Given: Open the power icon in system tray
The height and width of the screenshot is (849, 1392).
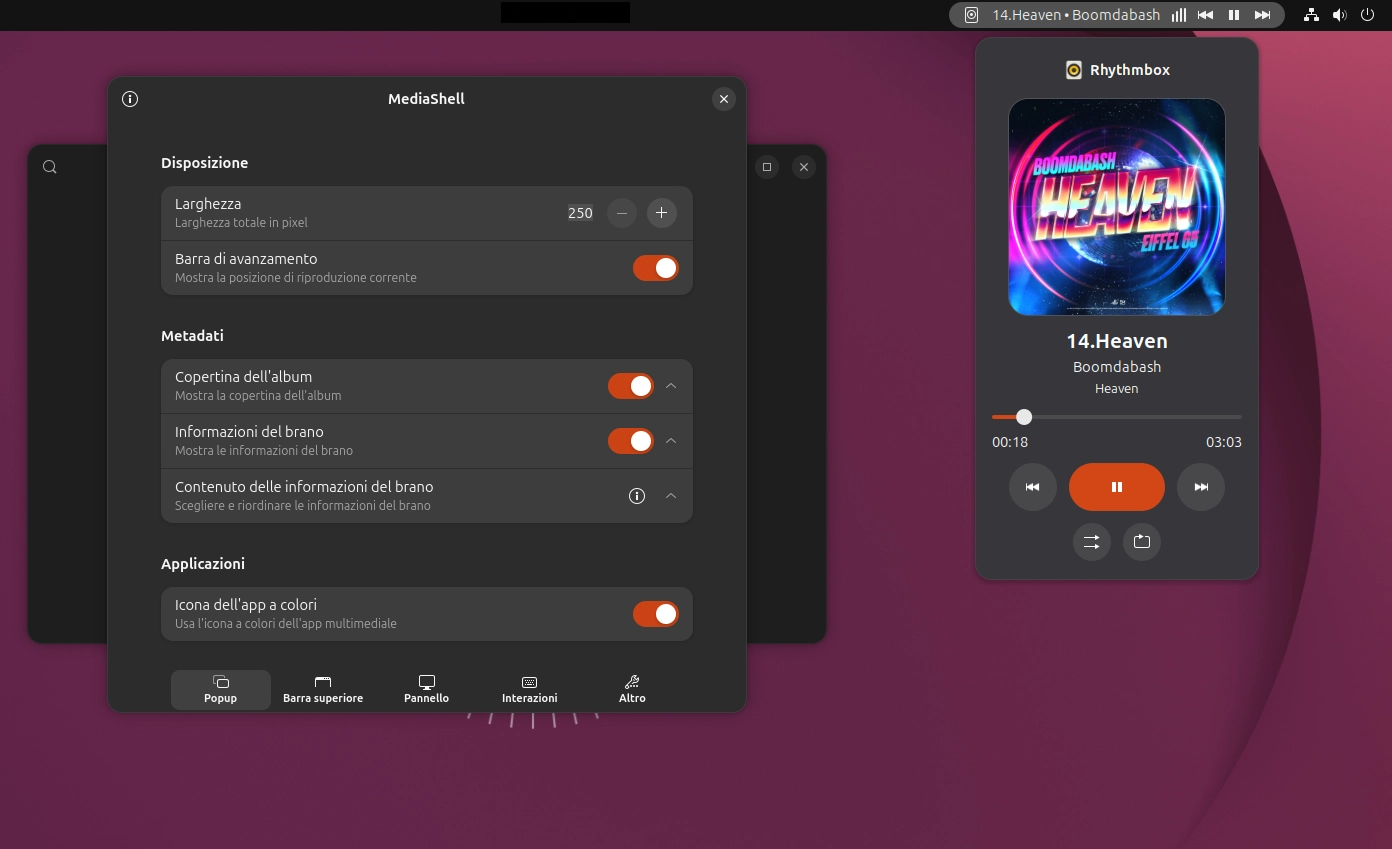Looking at the screenshot, I should [1367, 15].
